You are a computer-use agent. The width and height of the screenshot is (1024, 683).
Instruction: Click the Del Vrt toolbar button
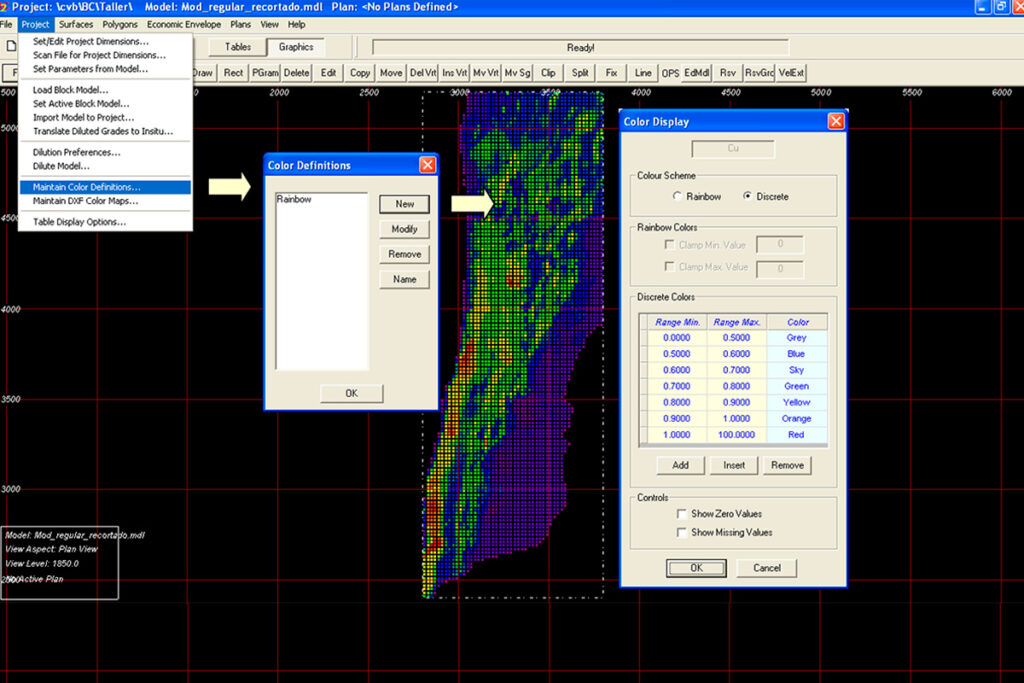point(423,73)
